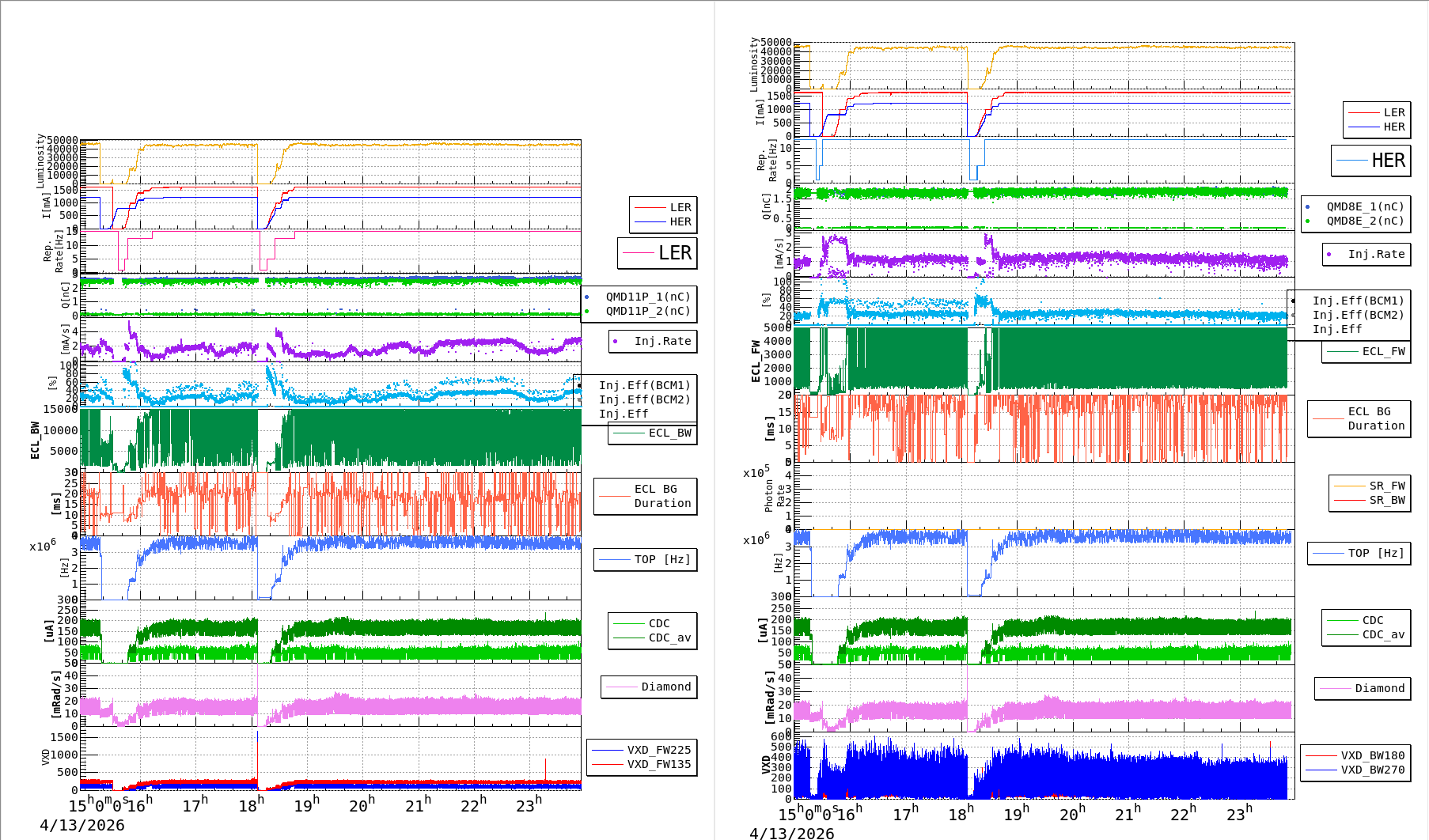Click the 20h tick on left time axis
Image resolution: width=1429 pixels, height=840 pixels.
(362, 805)
